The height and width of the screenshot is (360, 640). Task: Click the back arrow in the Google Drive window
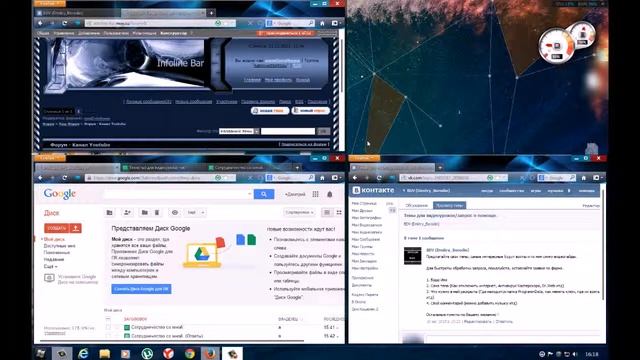pos(40,178)
